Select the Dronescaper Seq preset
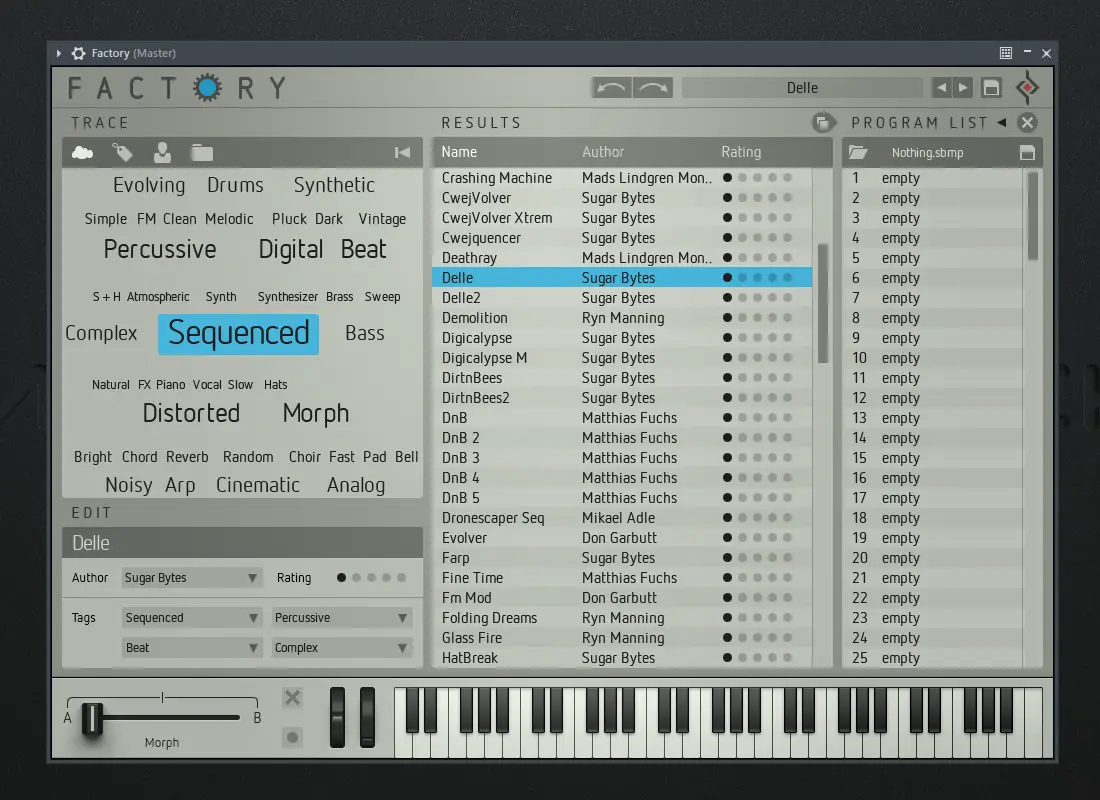This screenshot has height=800, width=1100. click(x=622, y=518)
